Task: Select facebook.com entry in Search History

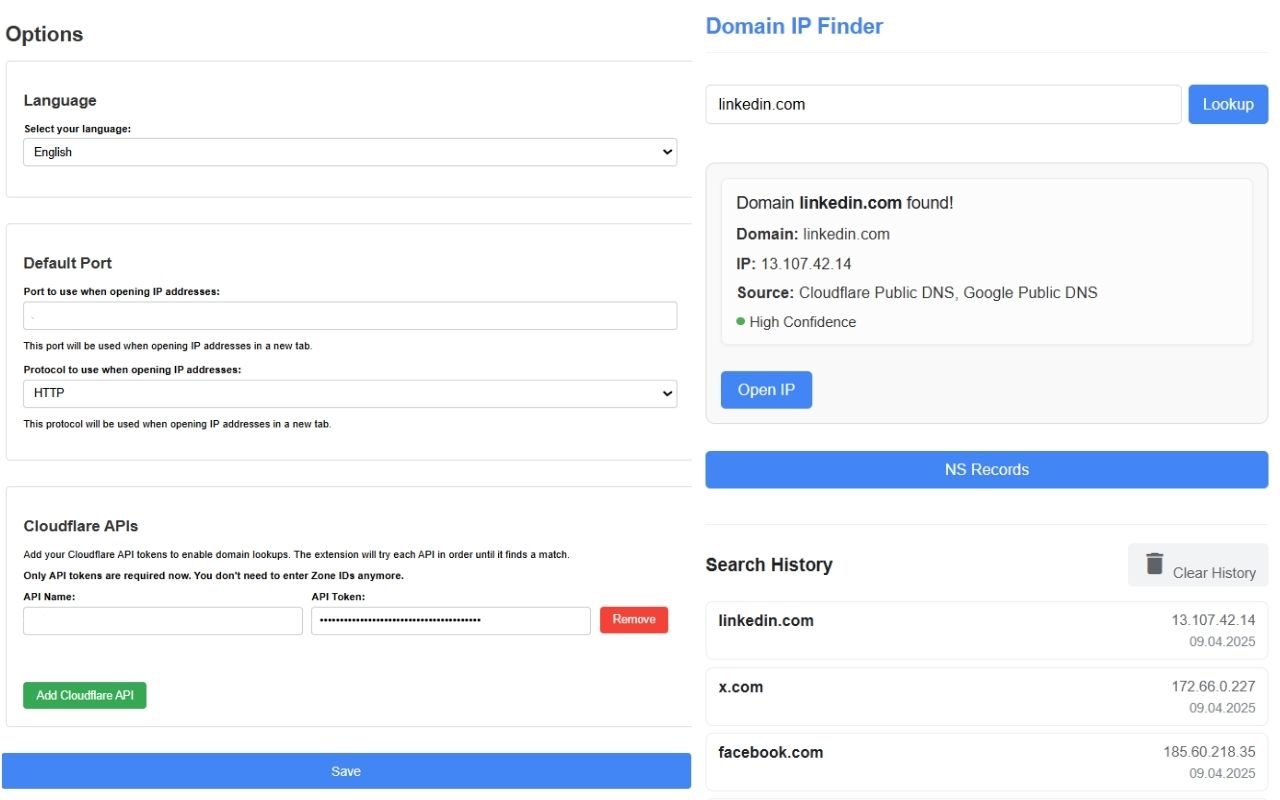Action: 986,763
